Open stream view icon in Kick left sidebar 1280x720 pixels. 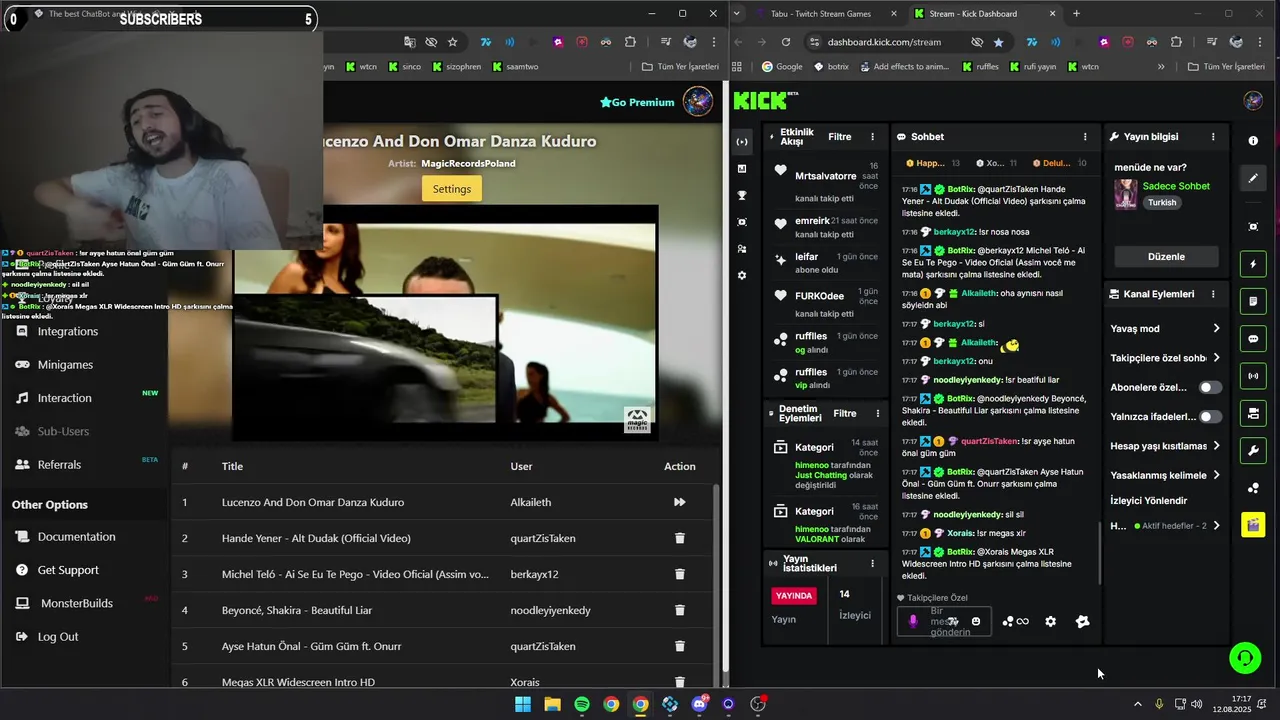[741, 141]
